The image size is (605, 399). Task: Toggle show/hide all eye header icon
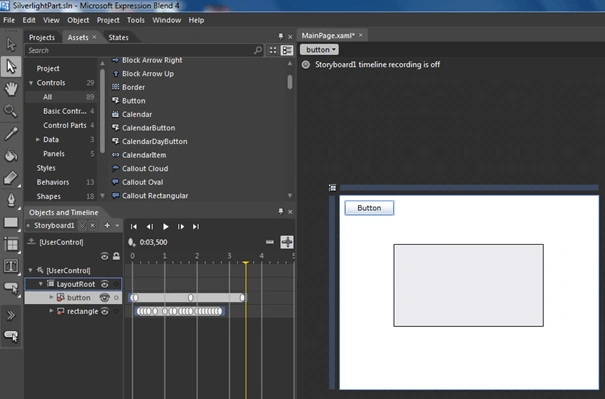[104, 256]
